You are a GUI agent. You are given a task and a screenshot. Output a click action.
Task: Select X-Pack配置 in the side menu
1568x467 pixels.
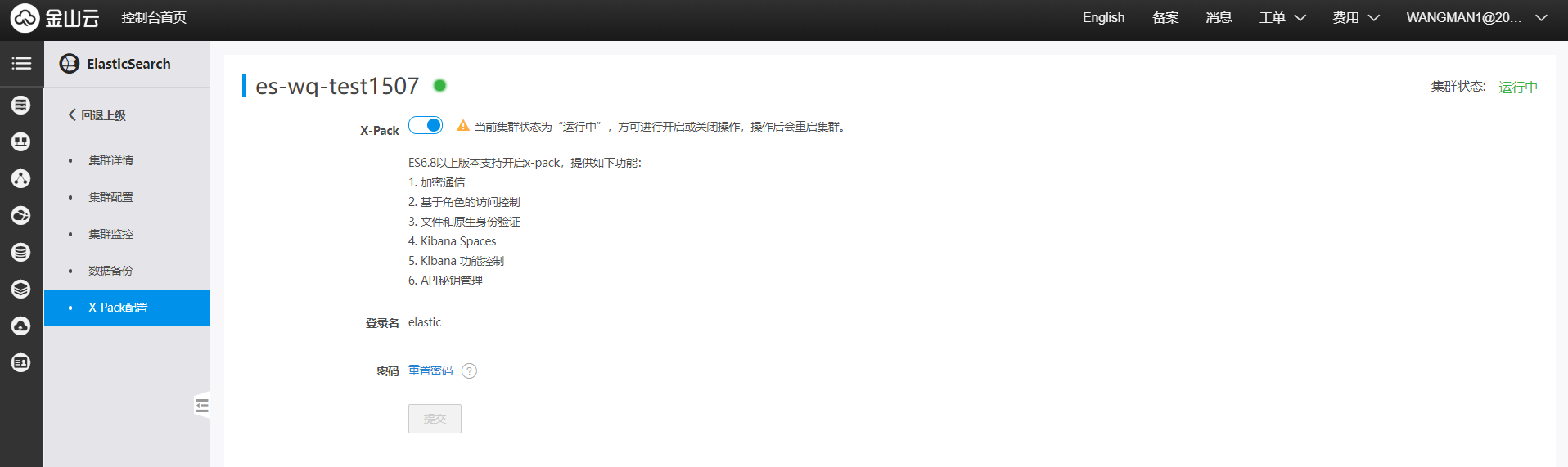point(127,308)
